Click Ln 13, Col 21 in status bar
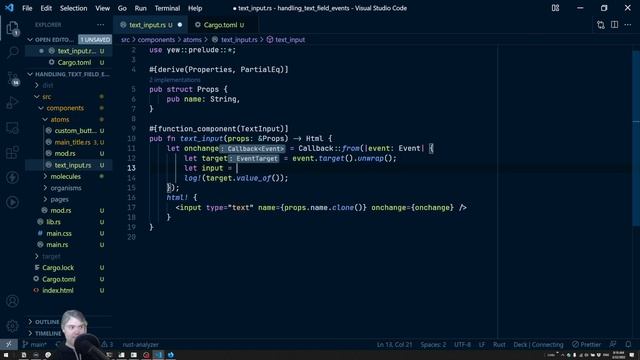 click(x=394, y=344)
